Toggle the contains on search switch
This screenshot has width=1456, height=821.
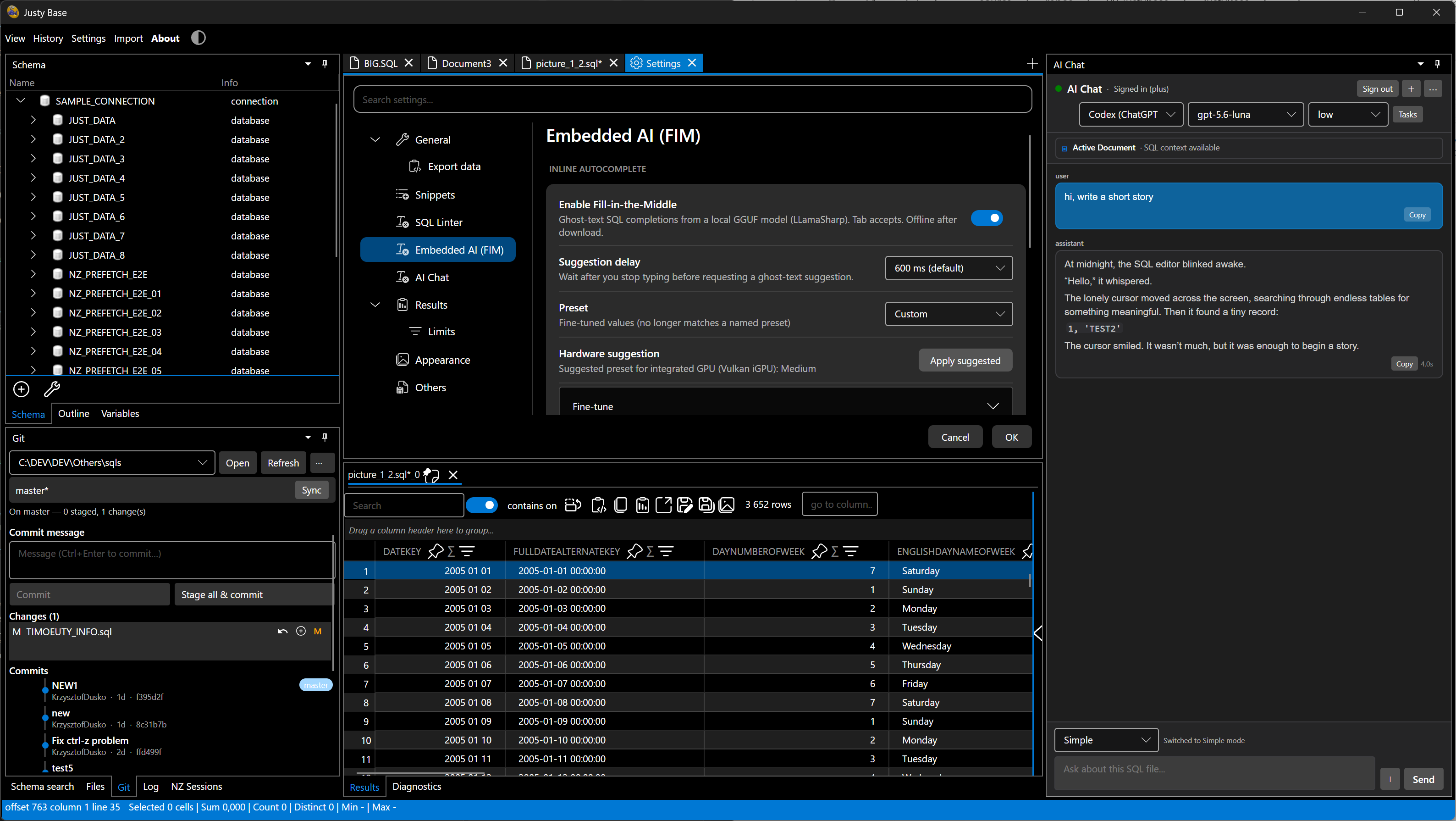coord(482,505)
